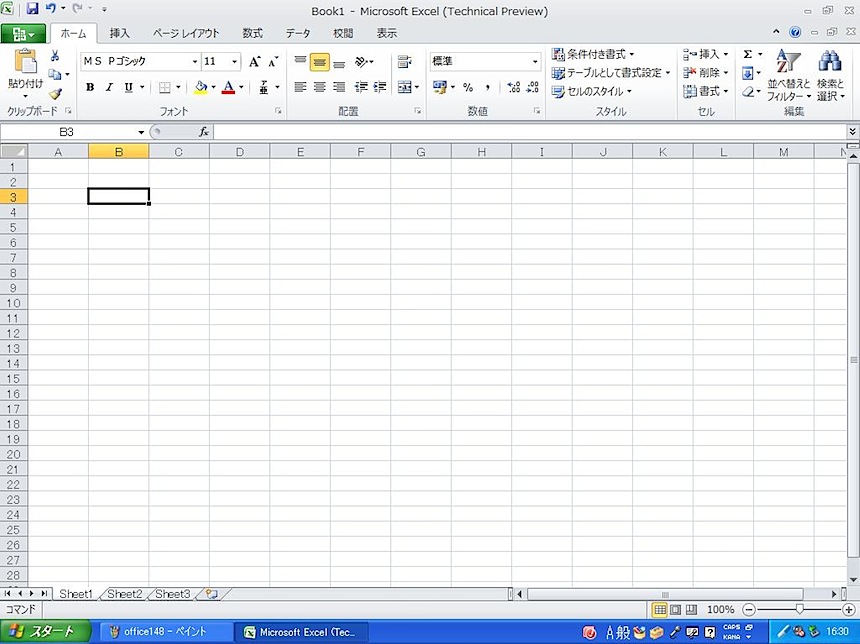Save the workbook from the quick access toolbar
The image size is (860, 644).
[32, 9]
